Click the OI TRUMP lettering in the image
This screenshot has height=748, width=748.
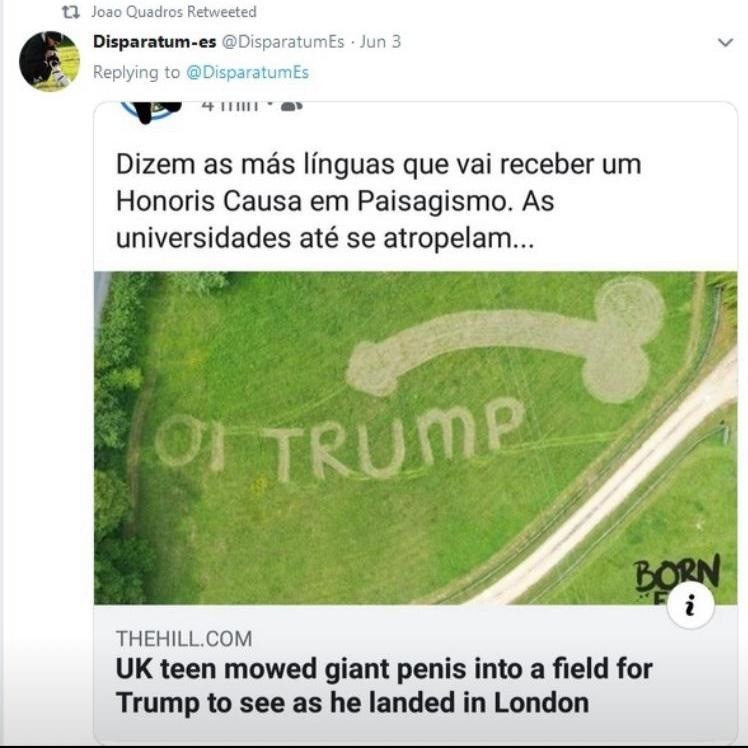(340, 439)
